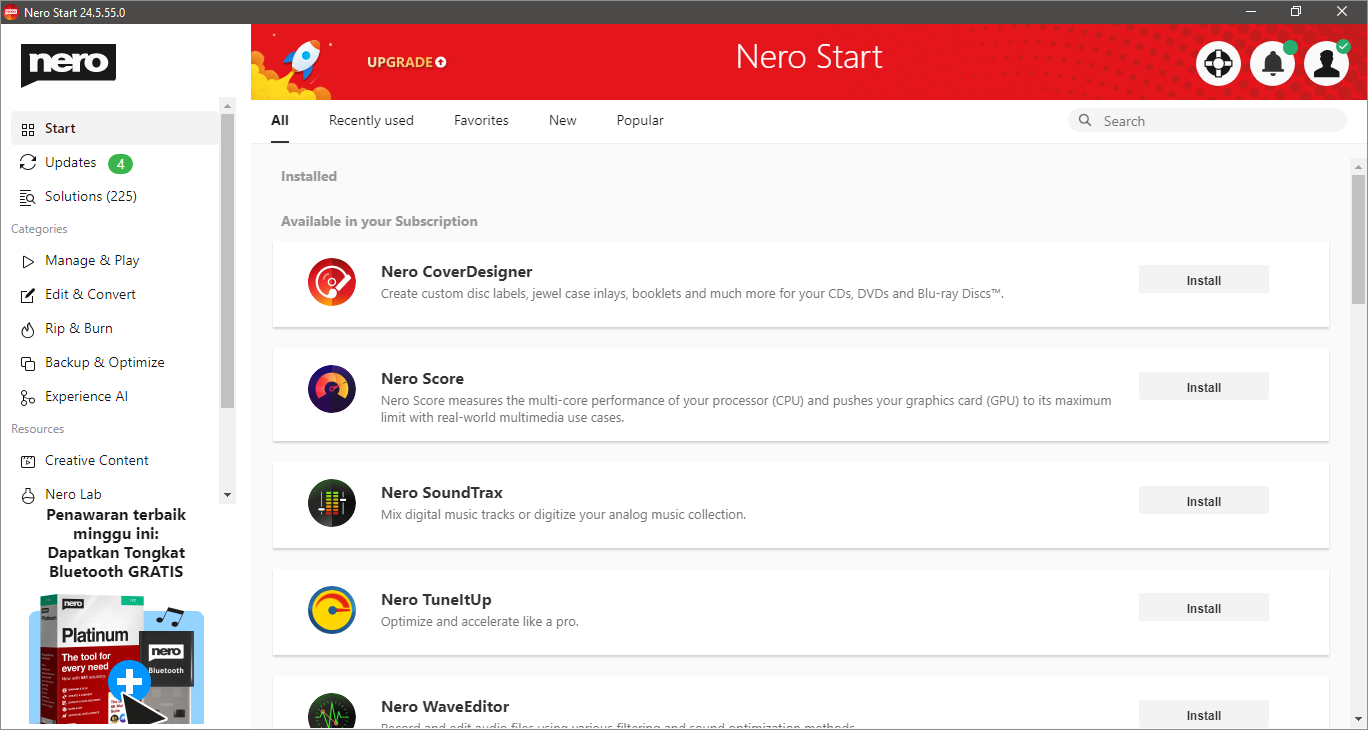Click the main list scroll-up arrow
Screen dimensions: 1368x730
tap(1359, 167)
